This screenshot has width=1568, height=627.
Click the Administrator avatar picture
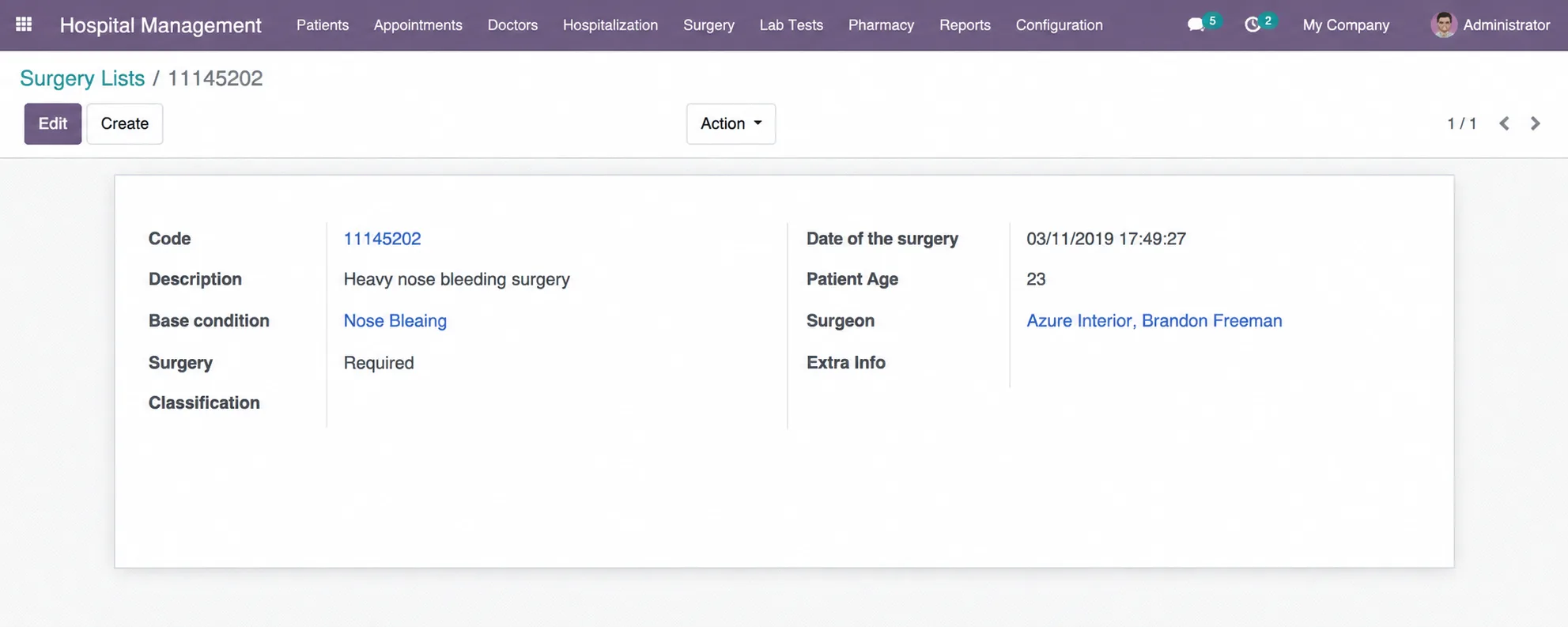pyautogui.click(x=1444, y=25)
